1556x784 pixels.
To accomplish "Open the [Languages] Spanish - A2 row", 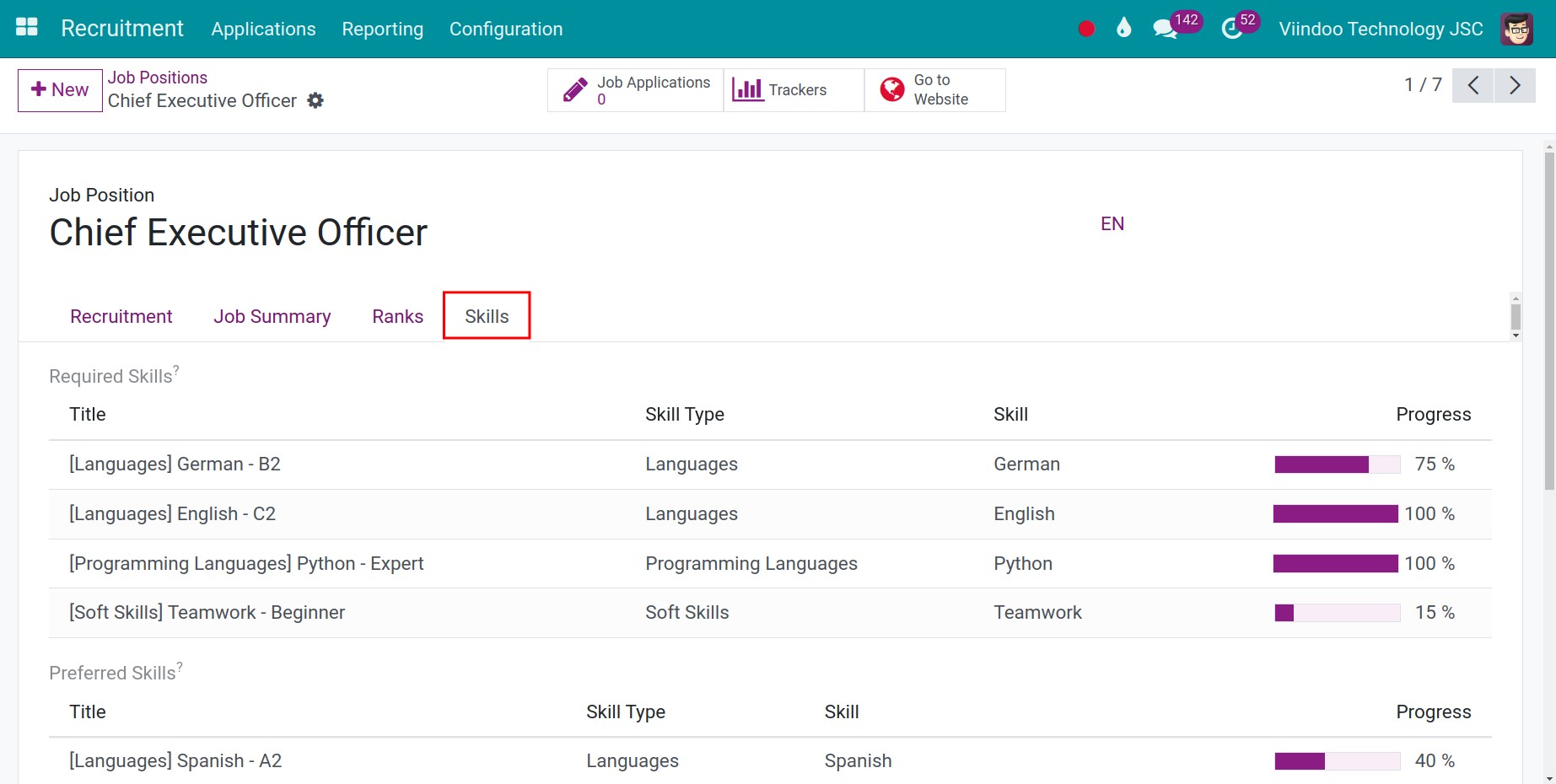I will [x=770, y=761].
